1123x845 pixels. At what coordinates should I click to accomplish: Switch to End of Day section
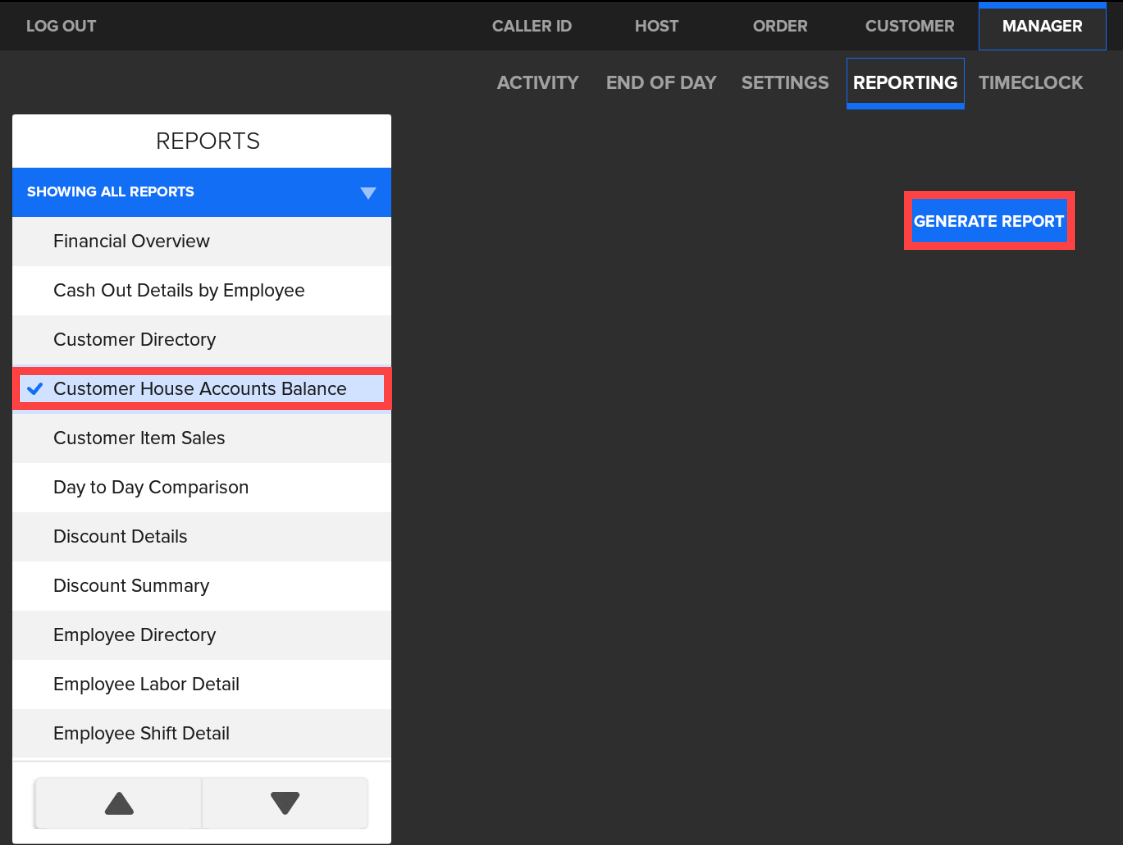coord(661,83)
